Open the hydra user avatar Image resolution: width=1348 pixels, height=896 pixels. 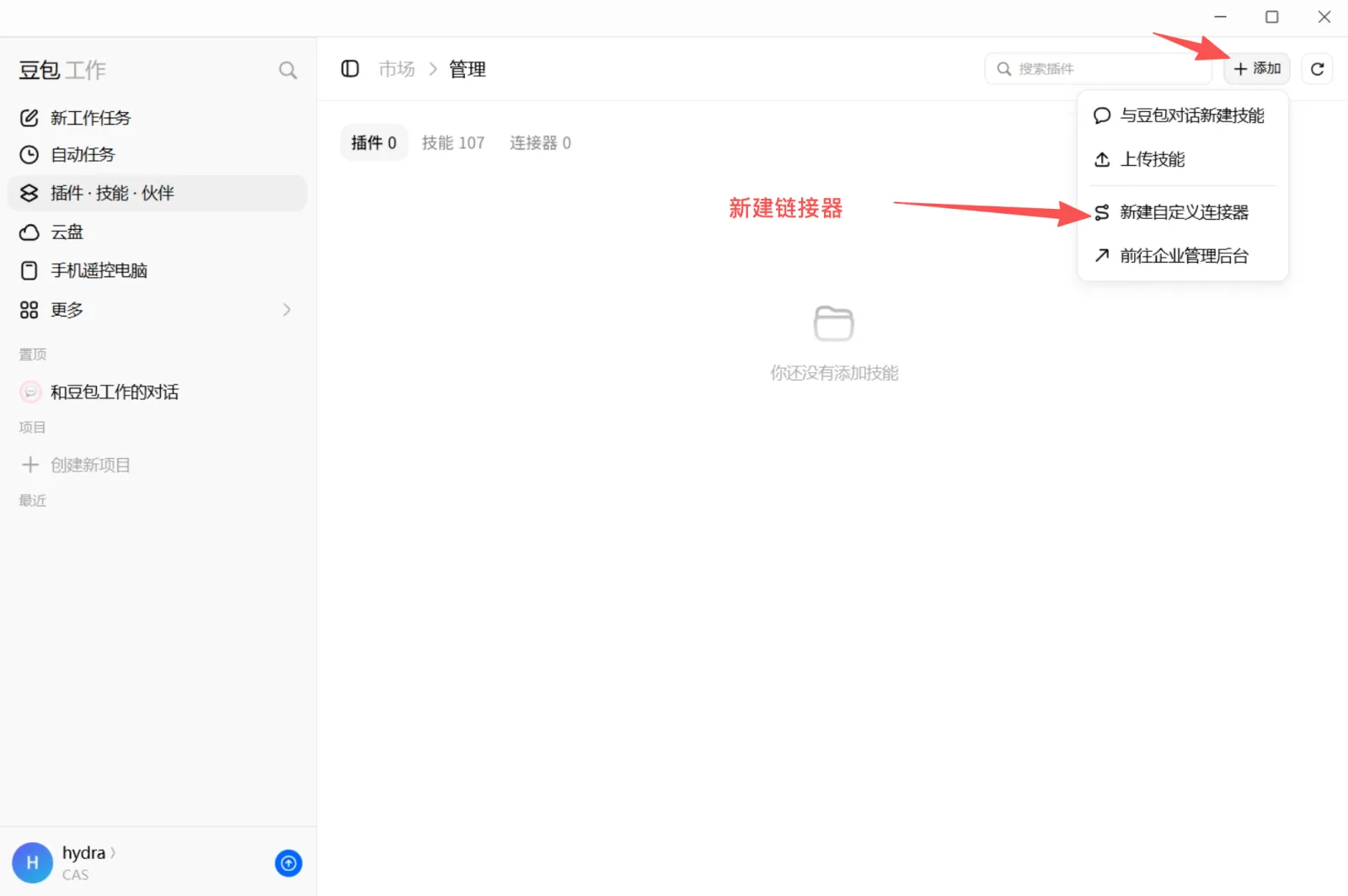click(x=32, y=862)
